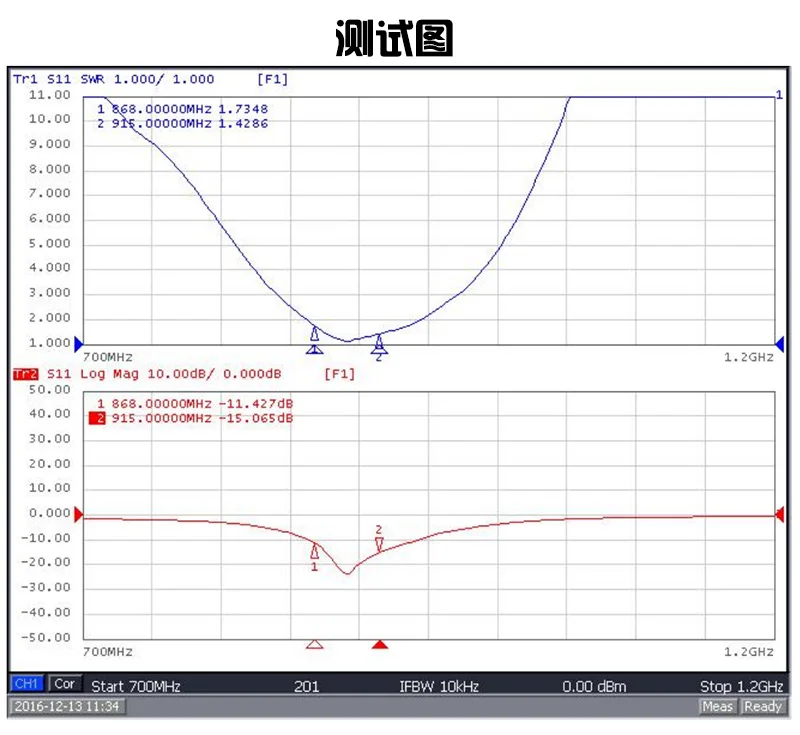The image size is (800, 735).
Task: Click the 2016-12-13 11:34 timestamp
Action: 67,706
